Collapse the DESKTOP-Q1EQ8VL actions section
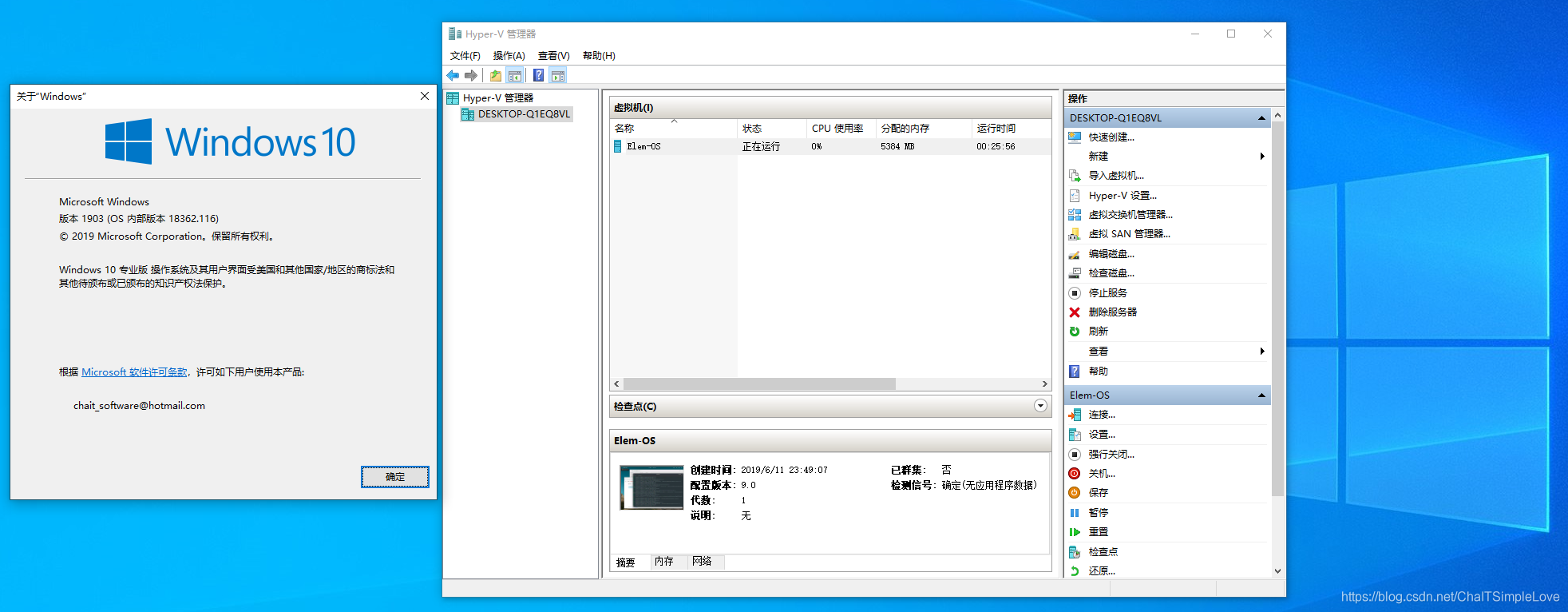Image resolution: width=1568 pixels, height=612 pixels. point(1261,118)
